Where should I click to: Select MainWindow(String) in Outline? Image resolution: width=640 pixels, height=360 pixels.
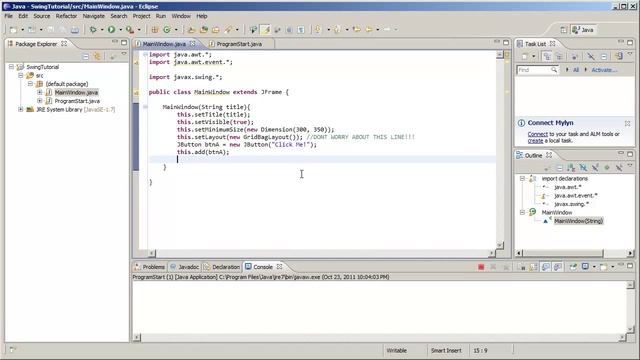578,221
